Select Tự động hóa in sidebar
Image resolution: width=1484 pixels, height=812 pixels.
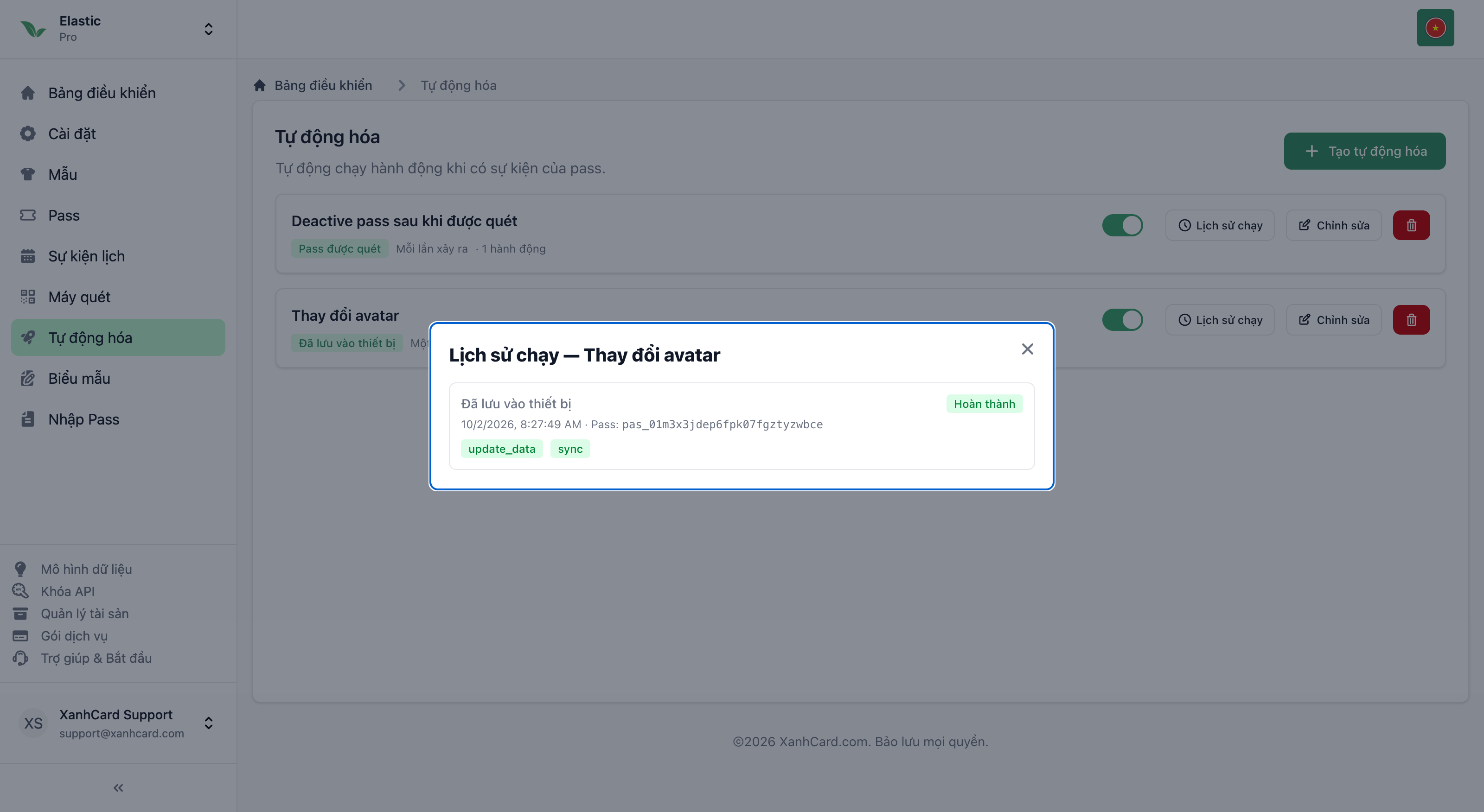118,337
